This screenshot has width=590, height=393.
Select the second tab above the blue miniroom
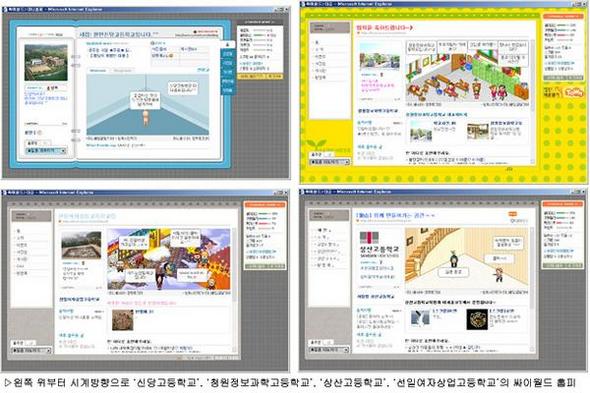click(x=122, y=70)
